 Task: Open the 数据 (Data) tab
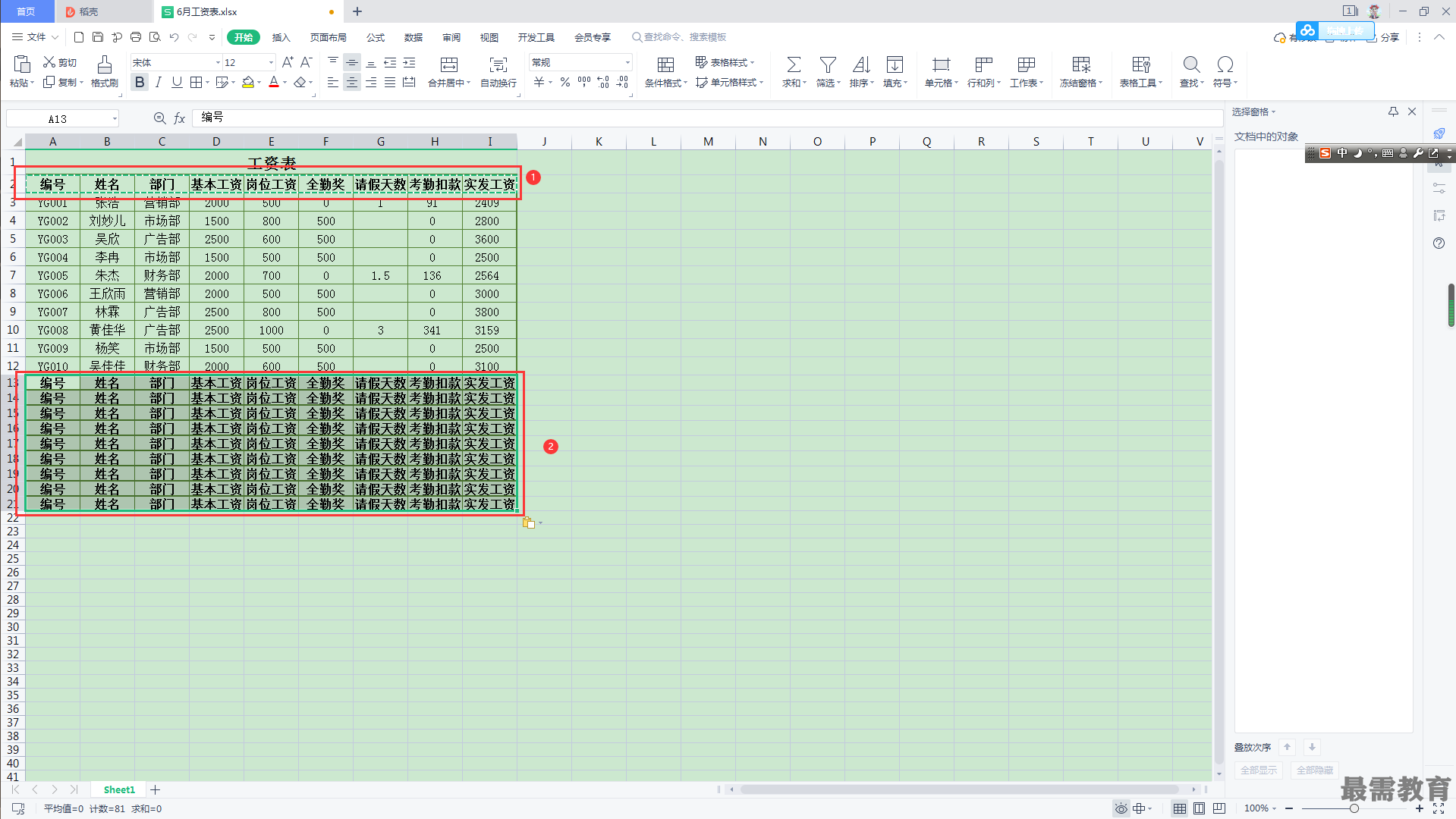(x=414, y=37)
